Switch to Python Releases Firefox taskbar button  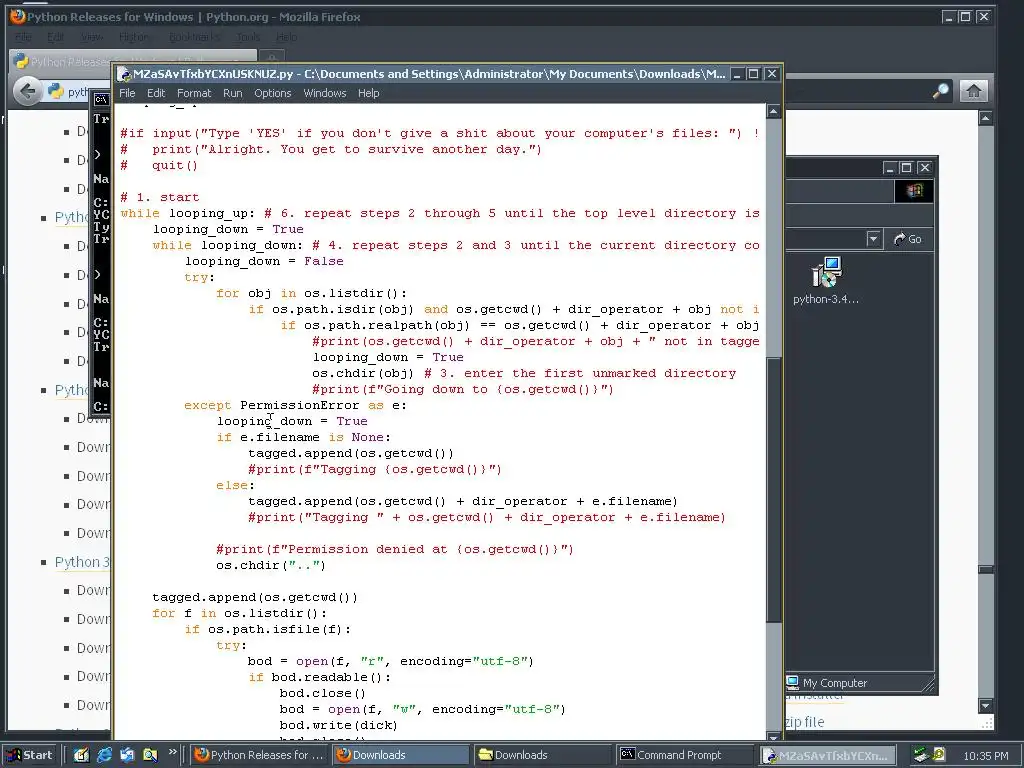click(260, 755)
